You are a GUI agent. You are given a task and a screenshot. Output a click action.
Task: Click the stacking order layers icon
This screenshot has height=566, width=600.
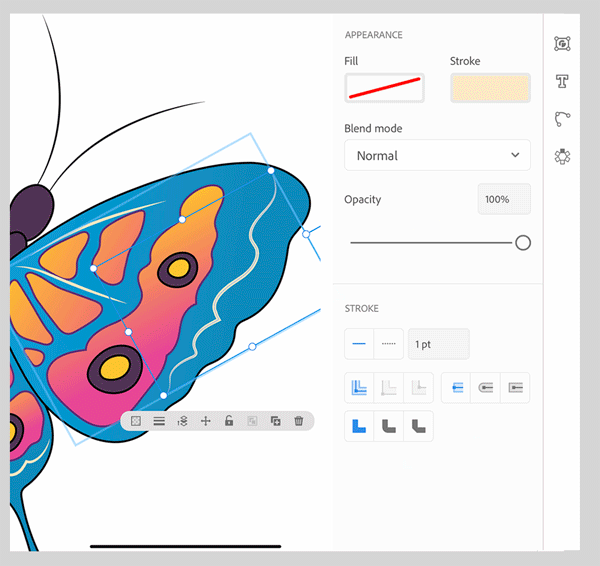coord(182,422)
